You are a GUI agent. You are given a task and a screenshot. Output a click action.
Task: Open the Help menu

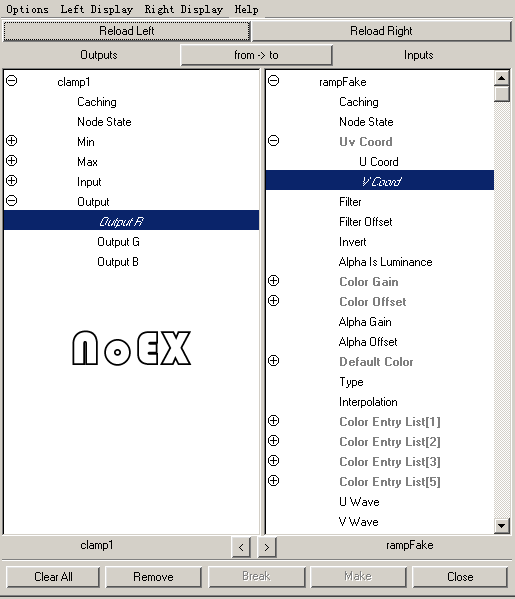(x=247, y=9)
